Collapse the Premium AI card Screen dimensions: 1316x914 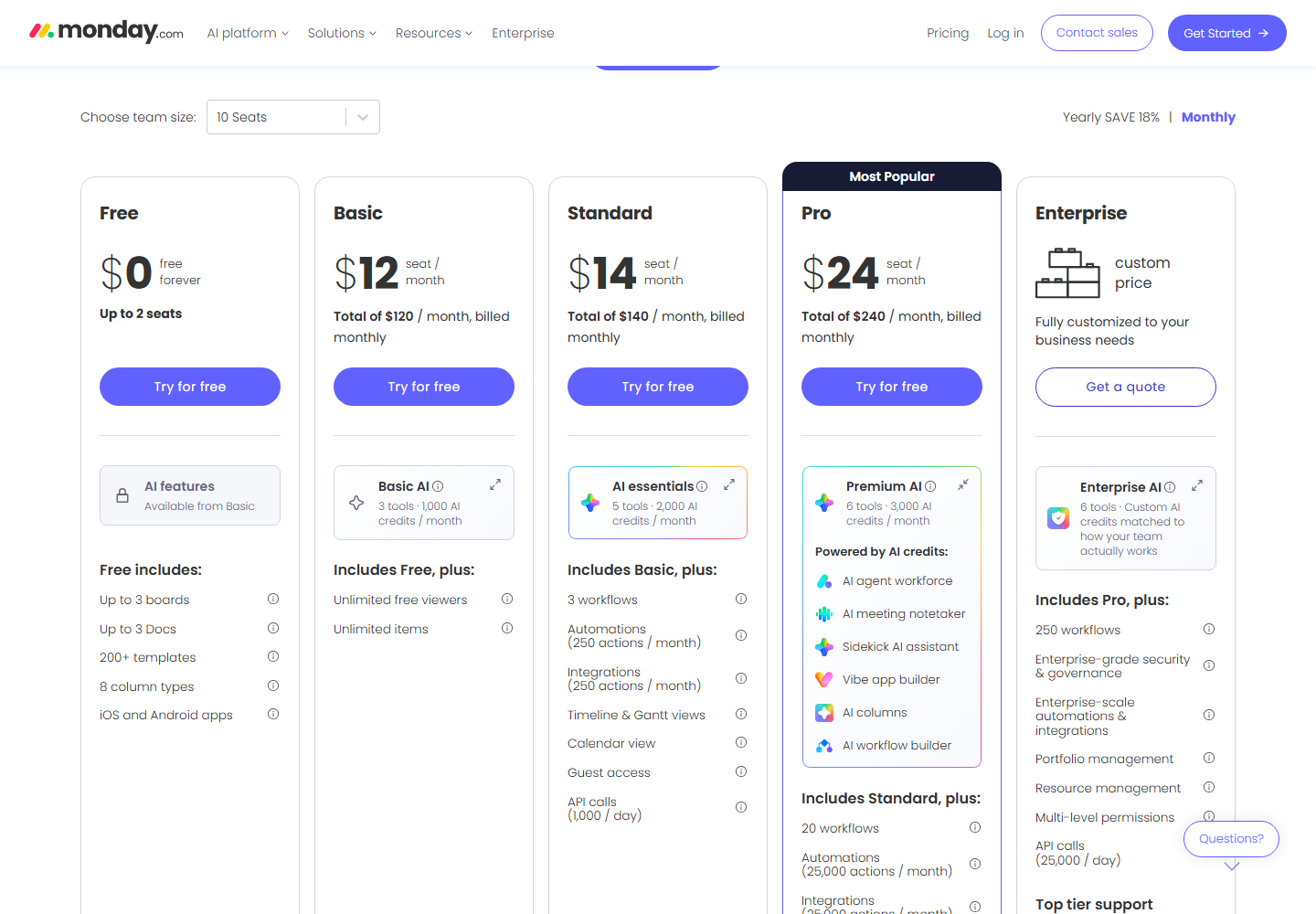click(x=963, y=484)
